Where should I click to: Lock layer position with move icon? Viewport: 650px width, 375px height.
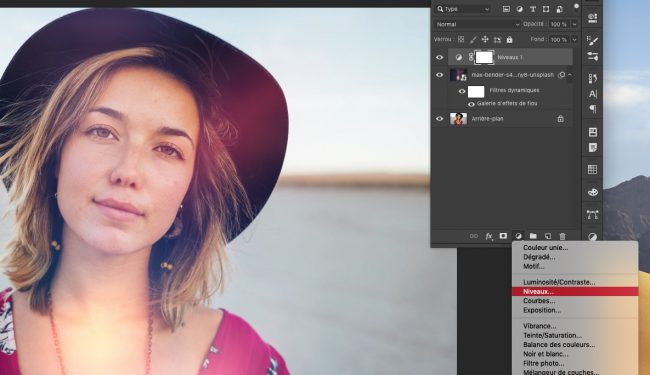pos(485,39)
